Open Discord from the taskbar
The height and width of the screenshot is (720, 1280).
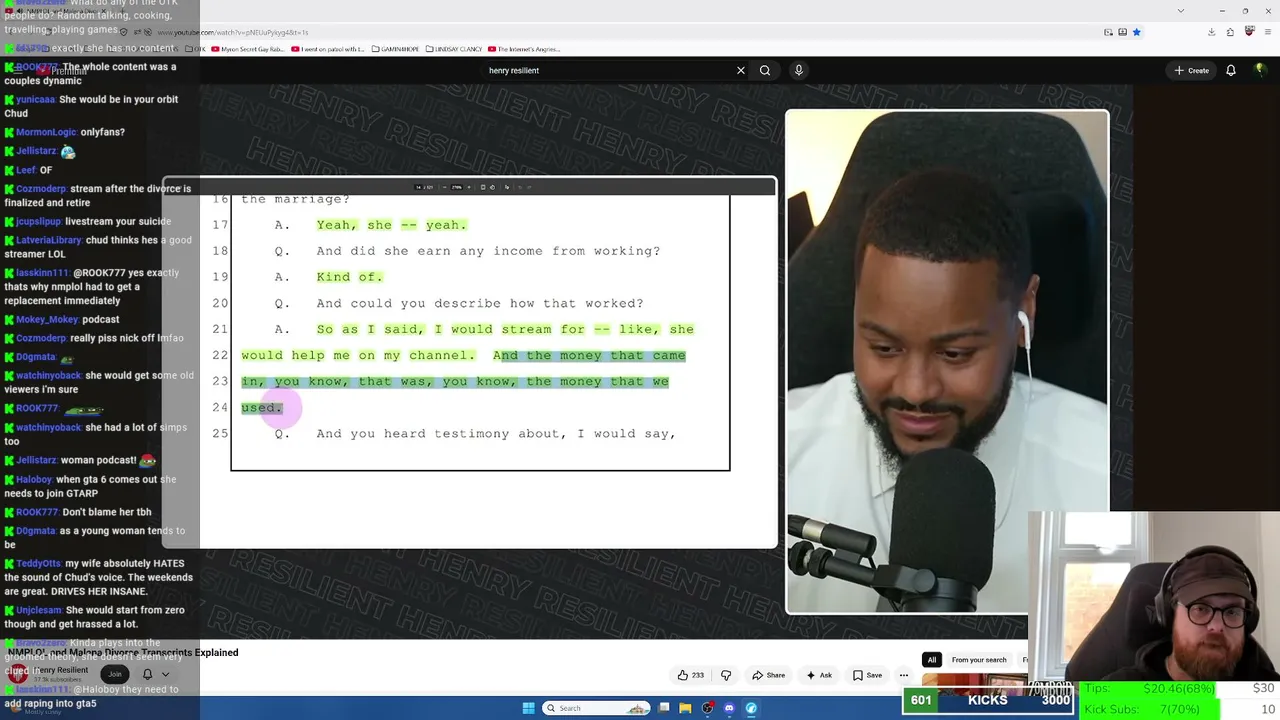729,708
